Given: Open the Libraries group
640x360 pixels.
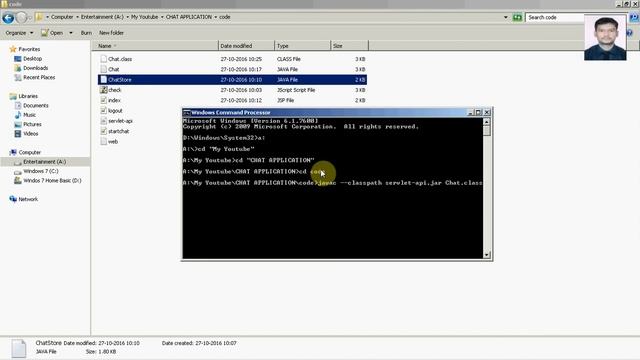Looking at the screenshot, I should pos(28,96).
